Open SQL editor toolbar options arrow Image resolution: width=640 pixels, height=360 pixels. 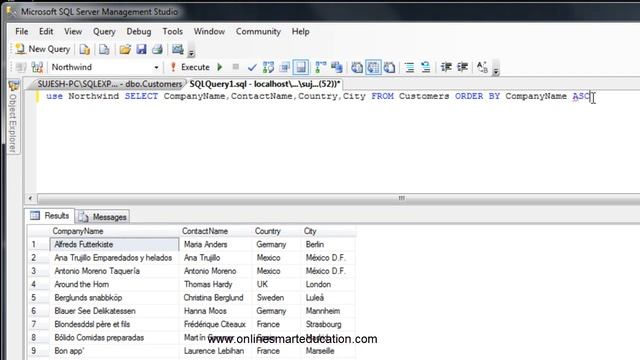tap(496, 71)
